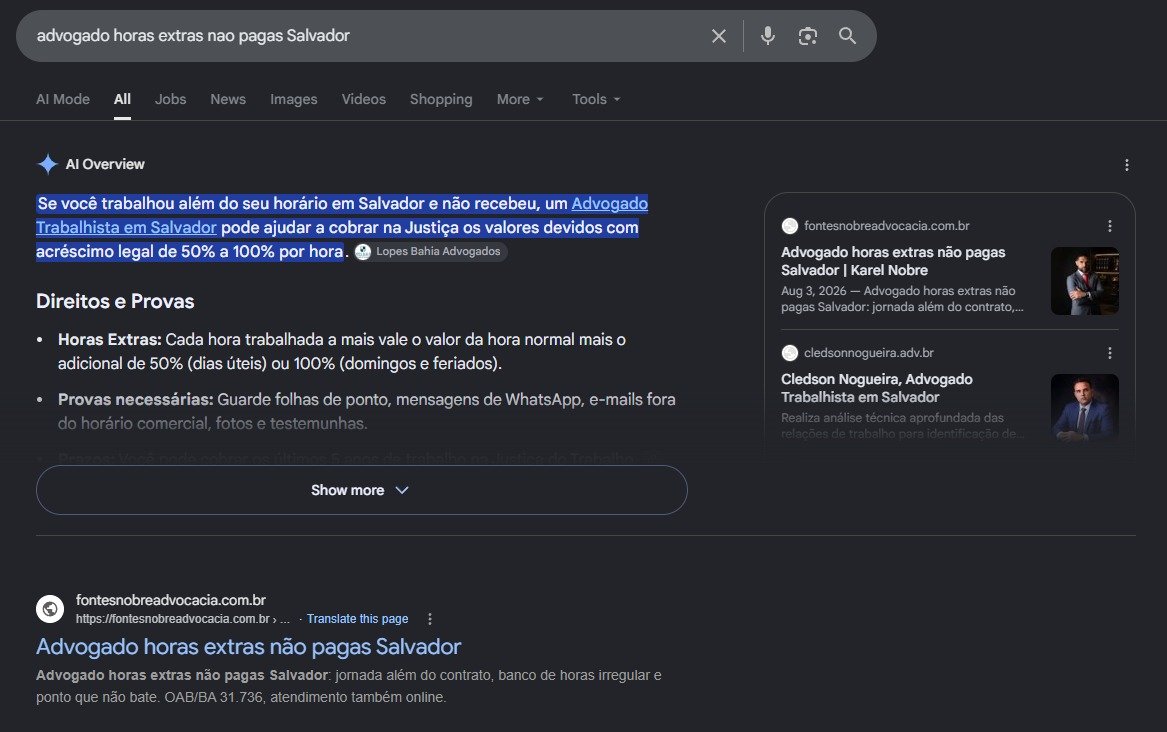Click the Lopes Bahia Advogados source chip
Image resolution: width=1167 pixels, height=732 pixels.
pos(430,251)
